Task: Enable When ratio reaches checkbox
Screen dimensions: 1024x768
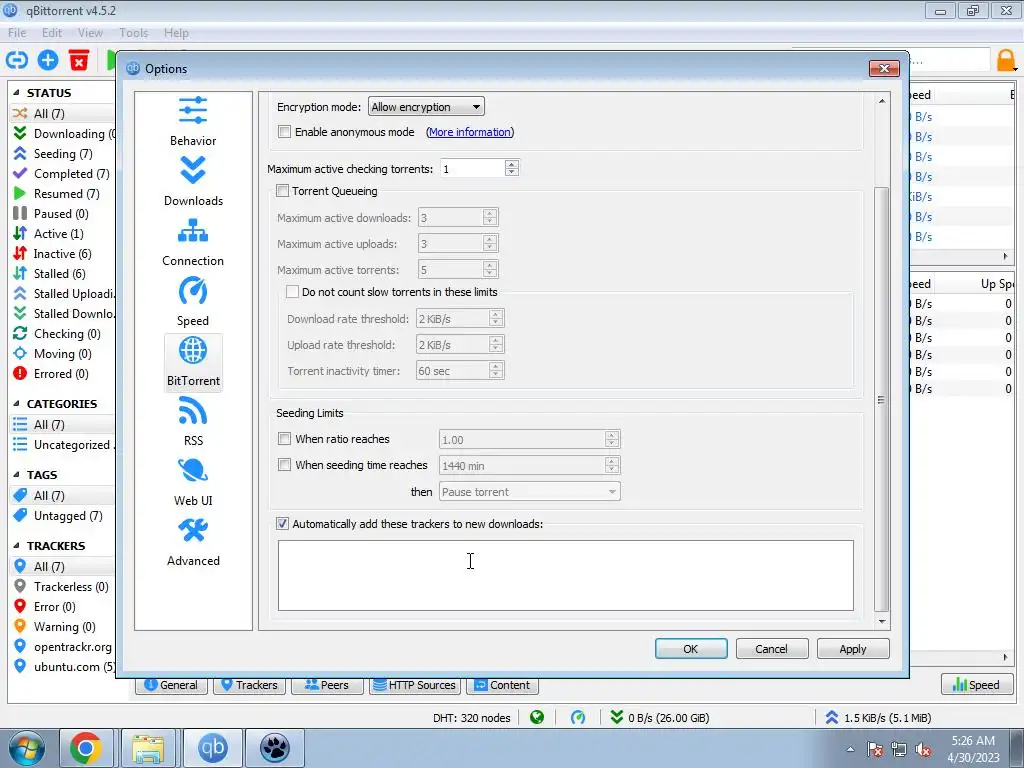Action: 284,439
